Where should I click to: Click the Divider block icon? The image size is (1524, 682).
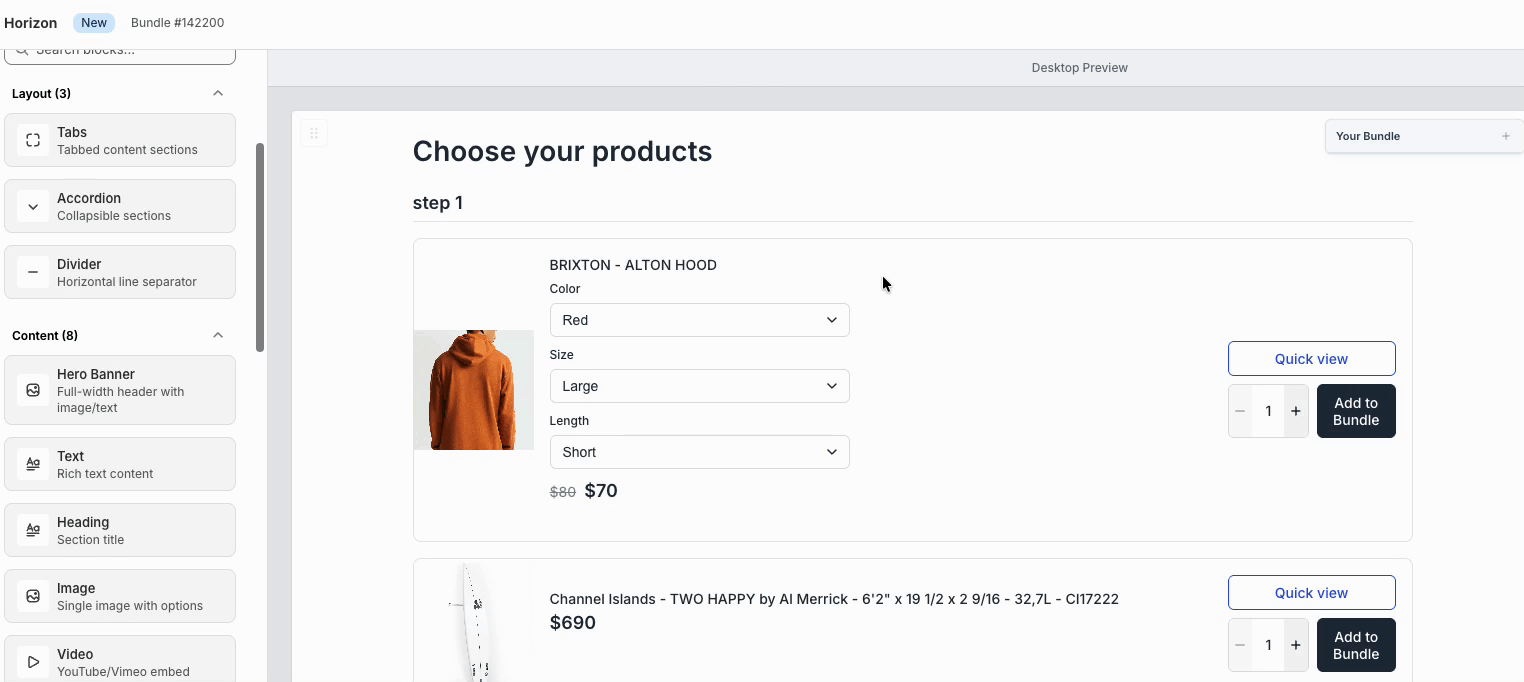[x=33, y=272]
